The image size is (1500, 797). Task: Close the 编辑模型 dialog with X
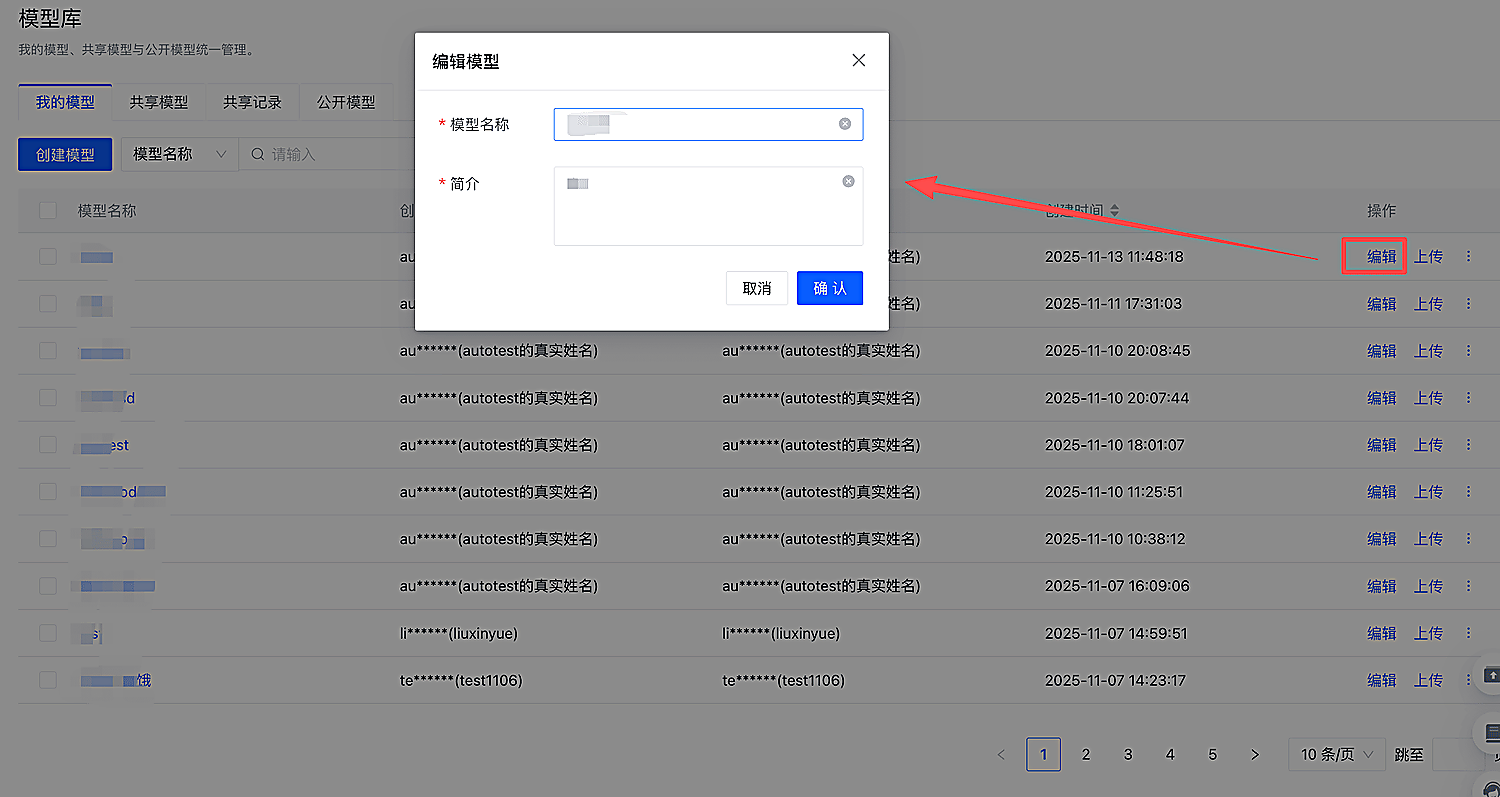pos(858,60)
